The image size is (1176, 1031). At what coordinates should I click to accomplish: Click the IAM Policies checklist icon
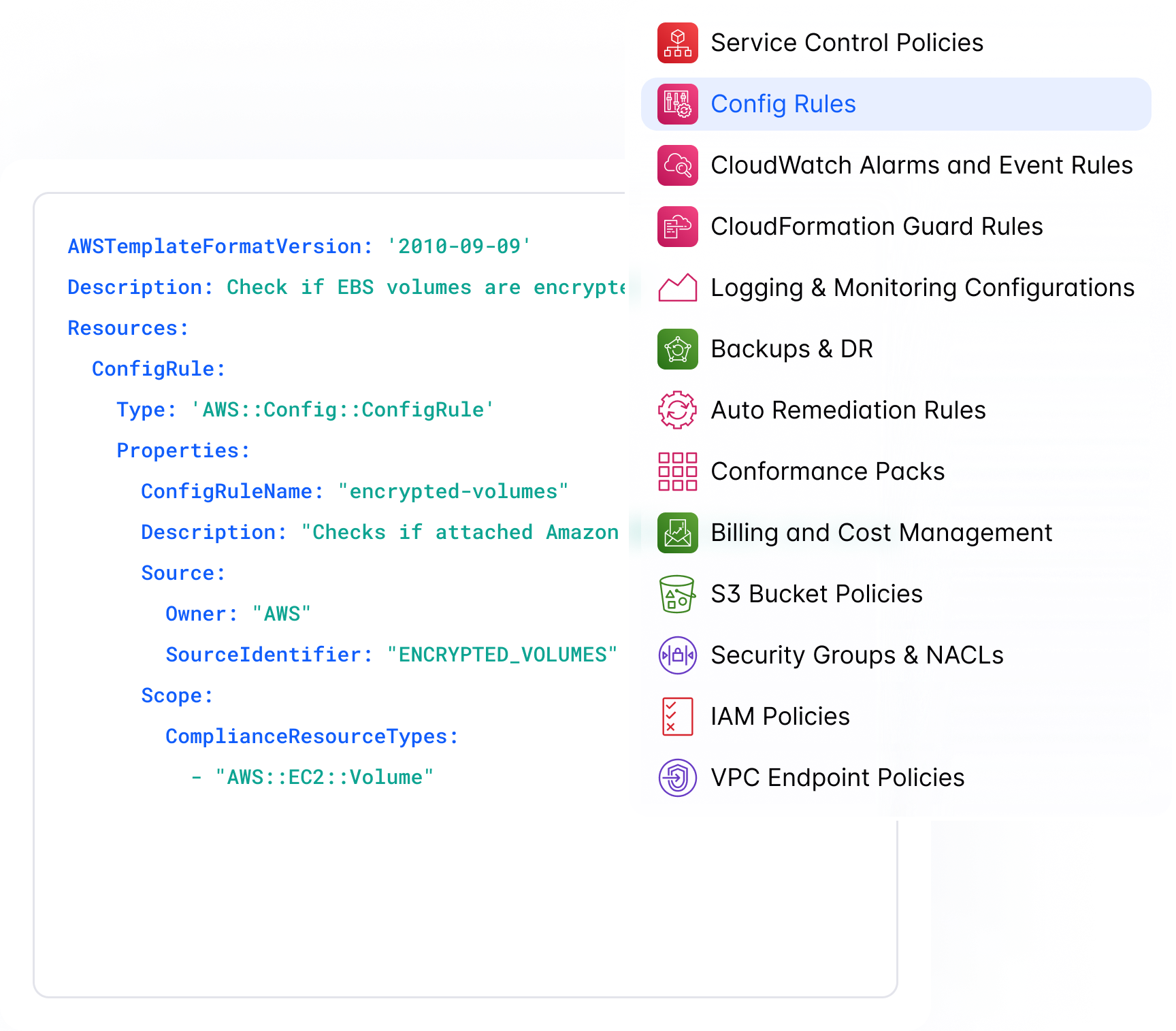[677, 717]
